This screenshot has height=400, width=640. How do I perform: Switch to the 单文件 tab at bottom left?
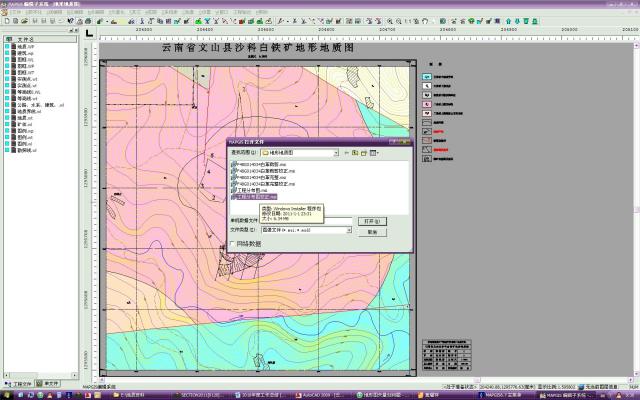click(x=51, y=383)
